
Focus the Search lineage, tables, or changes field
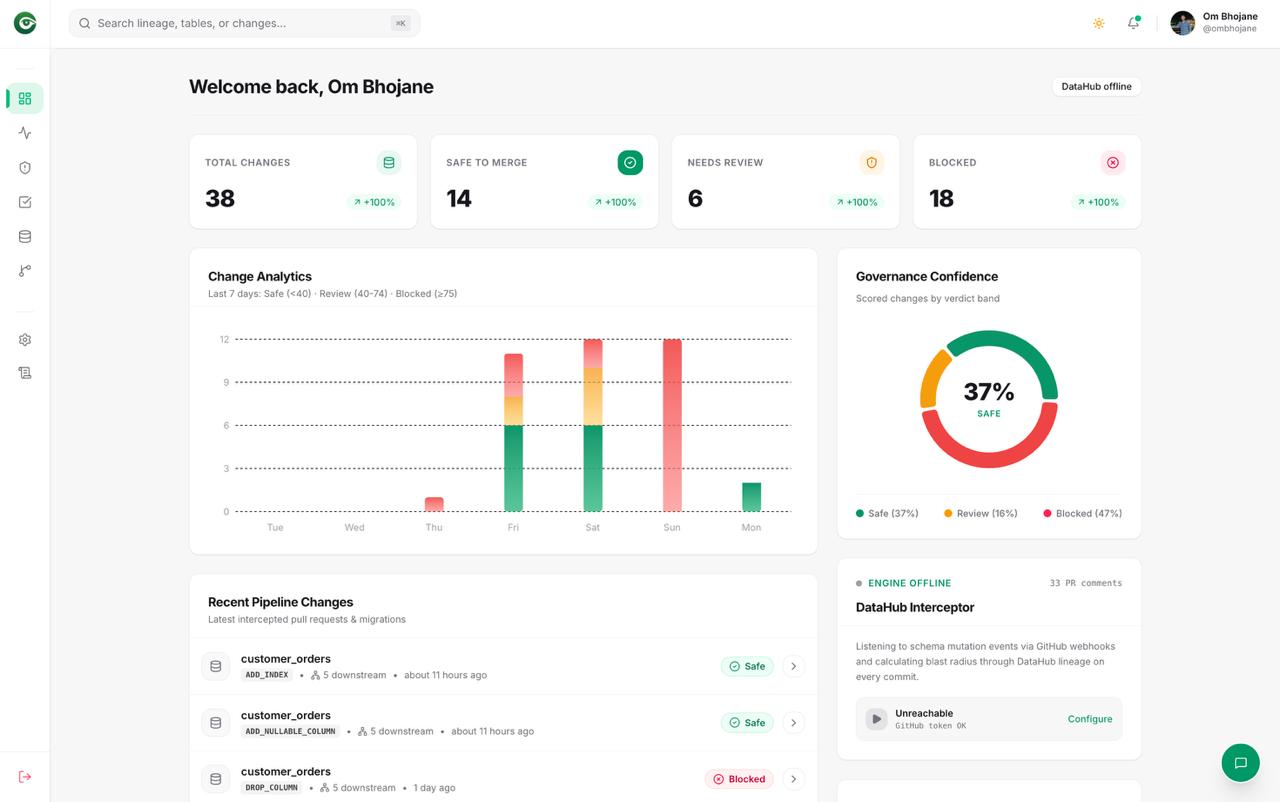244,23
